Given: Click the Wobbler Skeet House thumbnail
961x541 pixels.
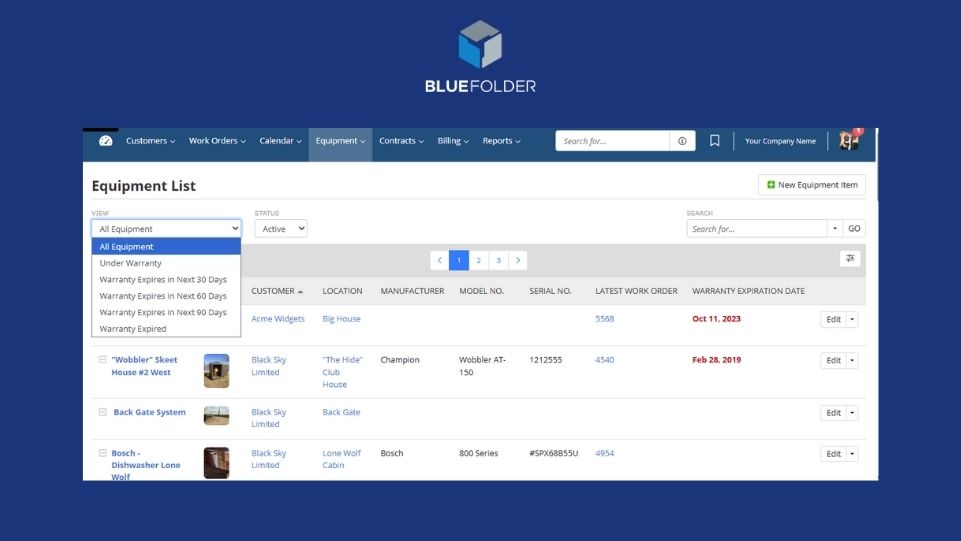Looking at the screenshot, I should (x=216, y=371).
